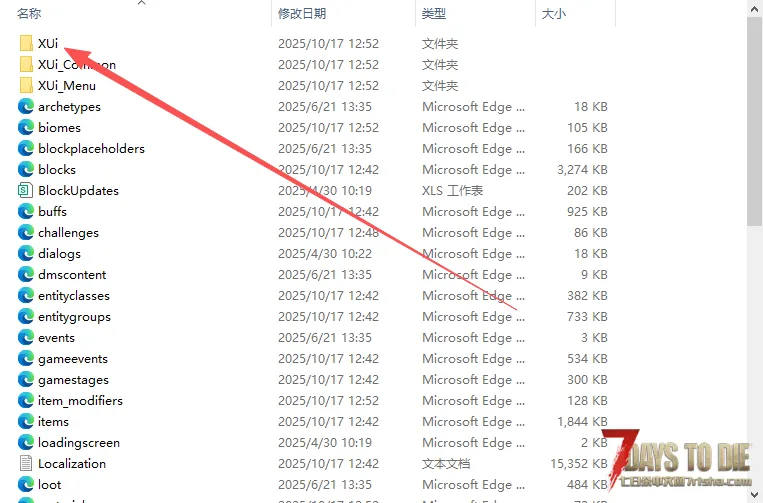Screen dimensions: 763x503
Task: Select the loadingscreen file icon
Action: pyautogui.click(x=26, y=443)
